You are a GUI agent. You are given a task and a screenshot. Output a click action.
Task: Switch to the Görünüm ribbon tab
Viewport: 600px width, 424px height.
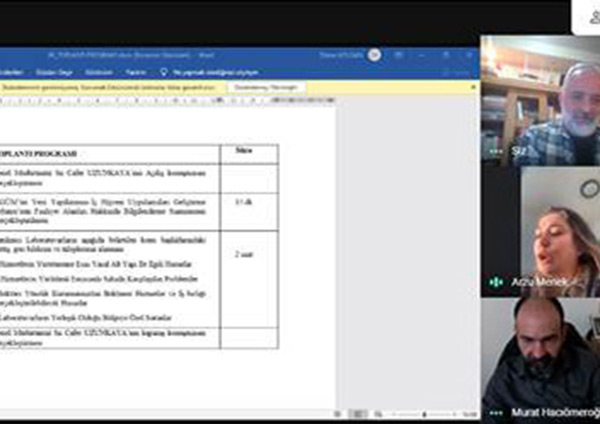tap(99, 72)
